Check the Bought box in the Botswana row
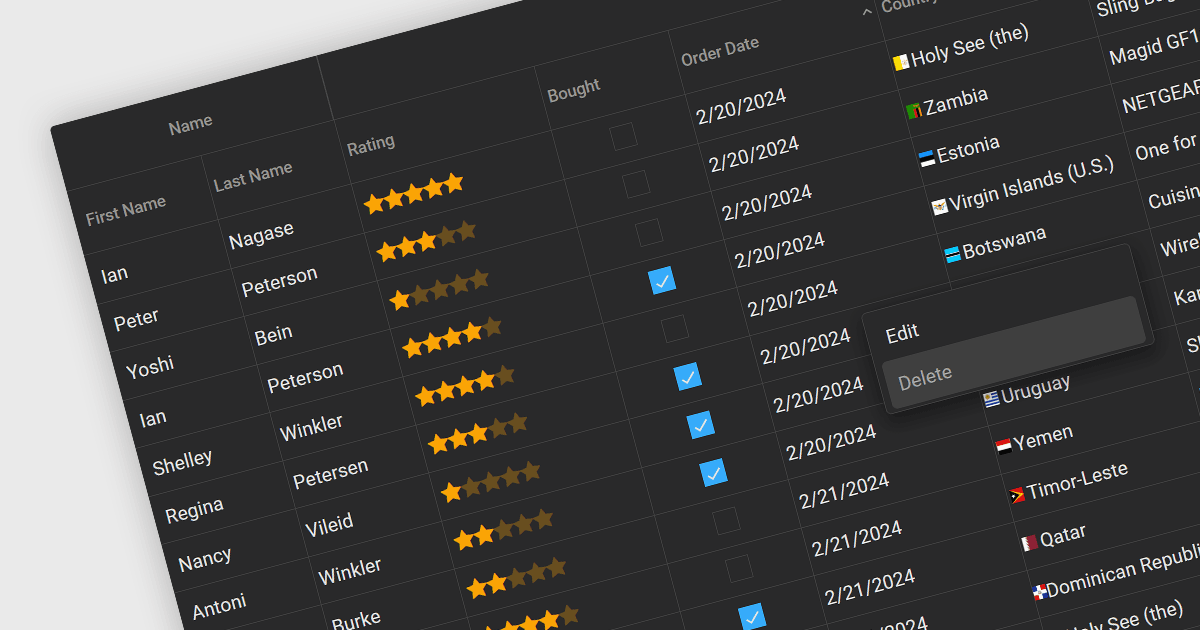The image size is (1200, 630). pos(675,328)
